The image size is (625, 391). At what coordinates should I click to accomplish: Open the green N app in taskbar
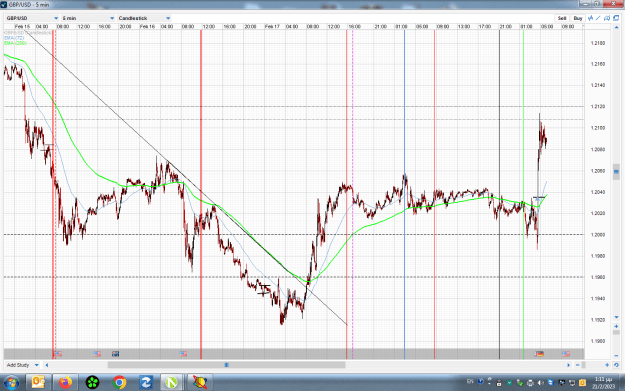(x=171, y=383)
